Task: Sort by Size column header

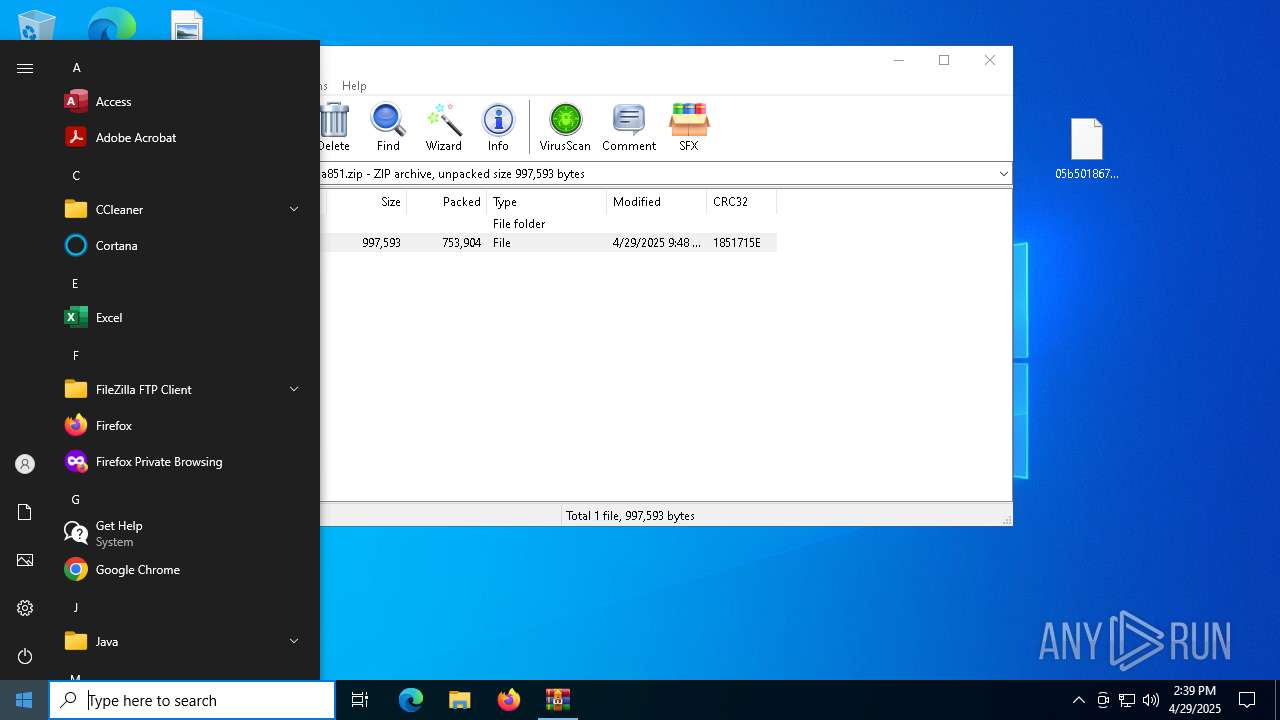Action: [366, 202]
